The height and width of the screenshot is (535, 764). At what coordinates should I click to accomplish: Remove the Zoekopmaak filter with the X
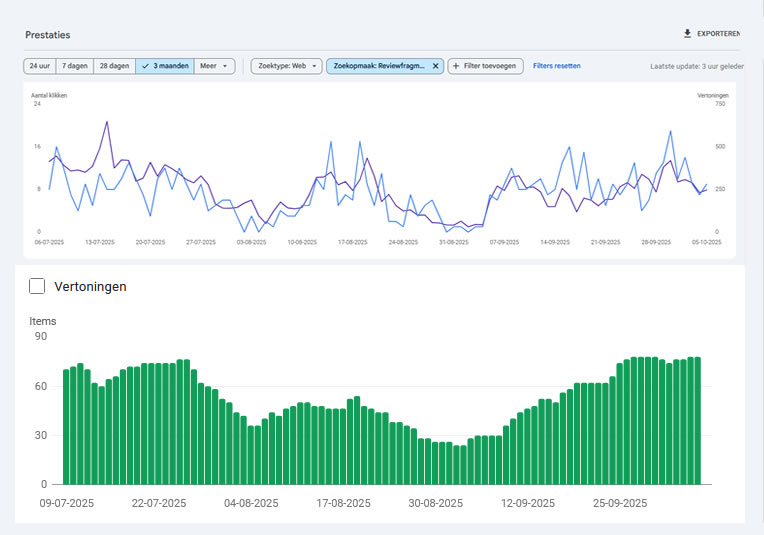pyautogui.click(x=435, y=66)
